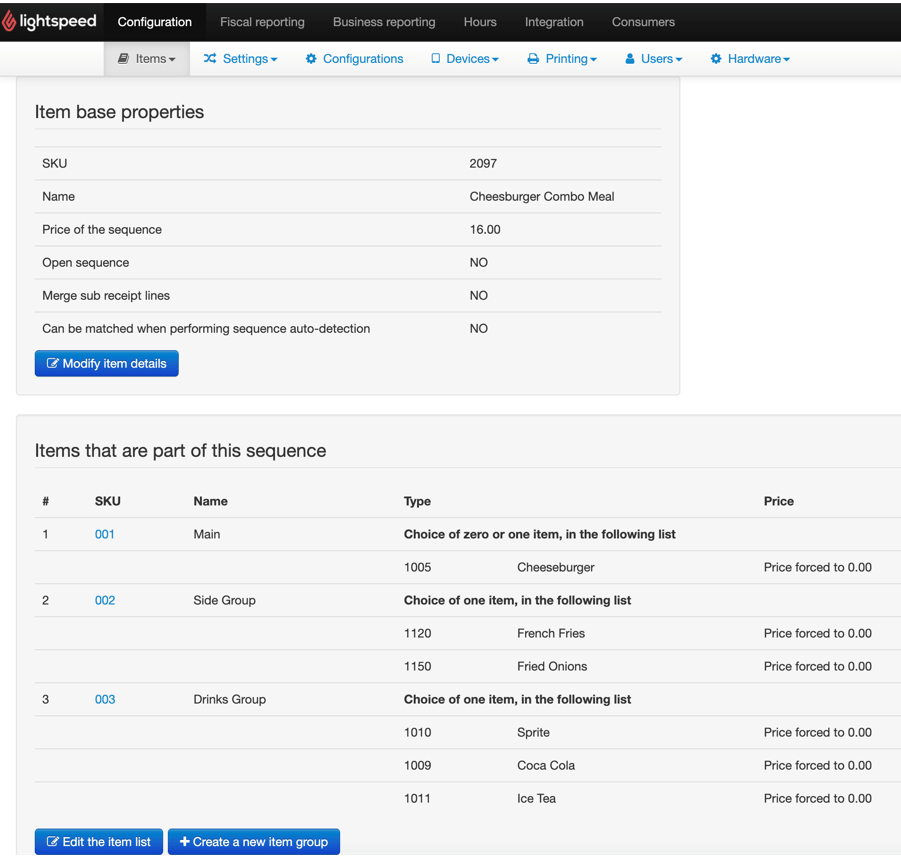Viewport: 901px width, 863px height.
Task: Click the gear icon beside Configurations
Action: pyautogui.click(x=311, y=59)
